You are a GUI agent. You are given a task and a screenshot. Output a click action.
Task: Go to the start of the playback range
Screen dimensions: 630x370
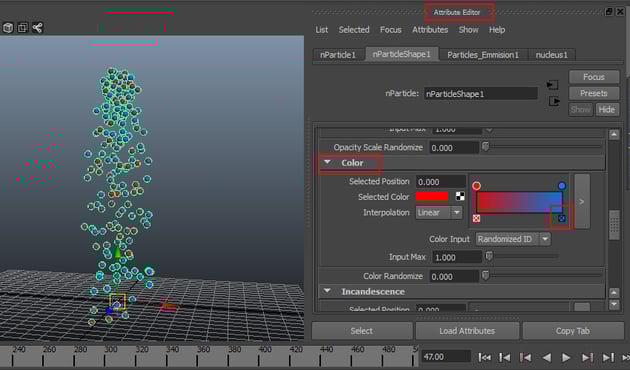pyautogui.click(x=485, y=357)
